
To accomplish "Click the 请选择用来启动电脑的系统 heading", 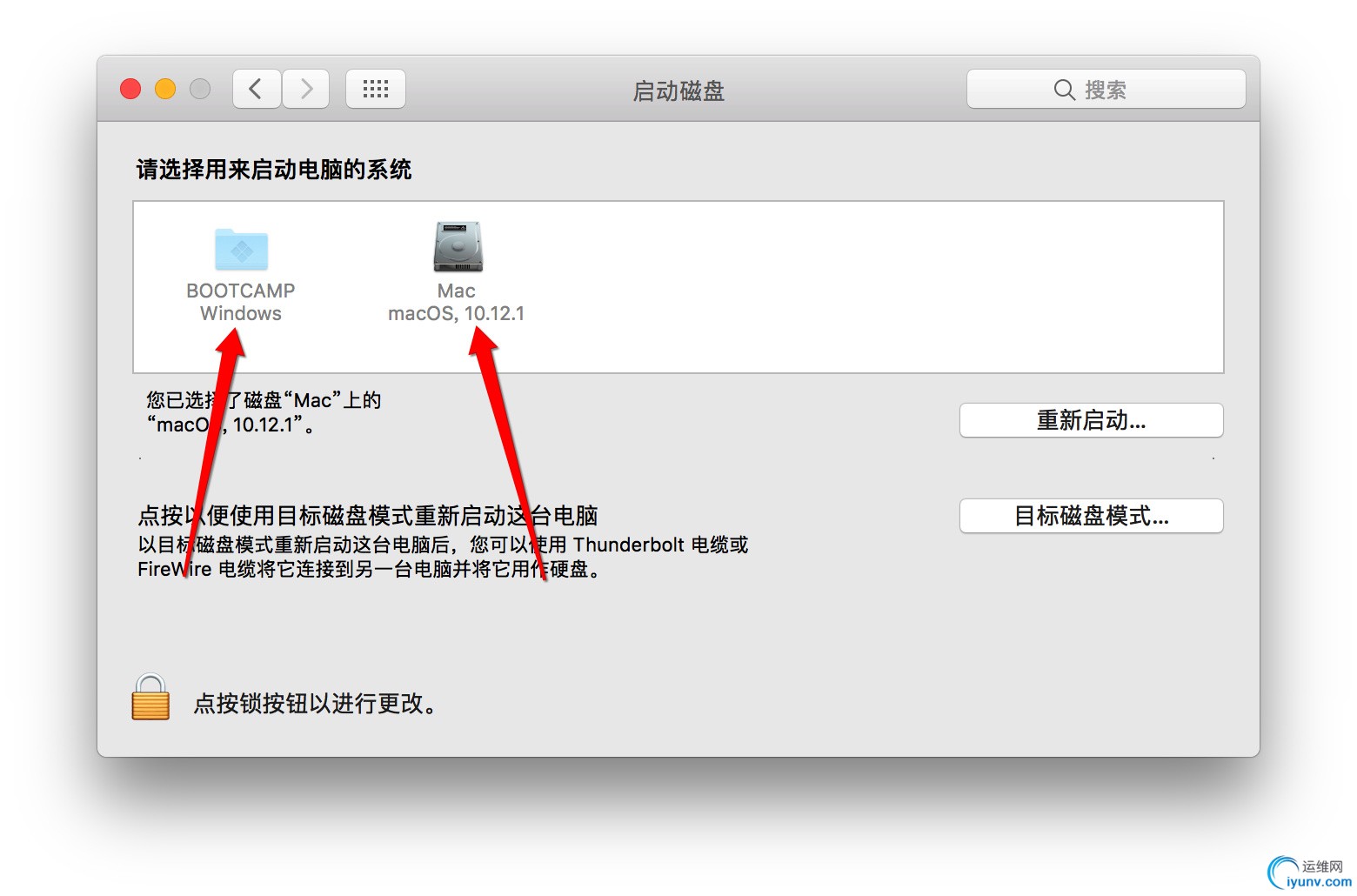I will [x=274, y=169].
